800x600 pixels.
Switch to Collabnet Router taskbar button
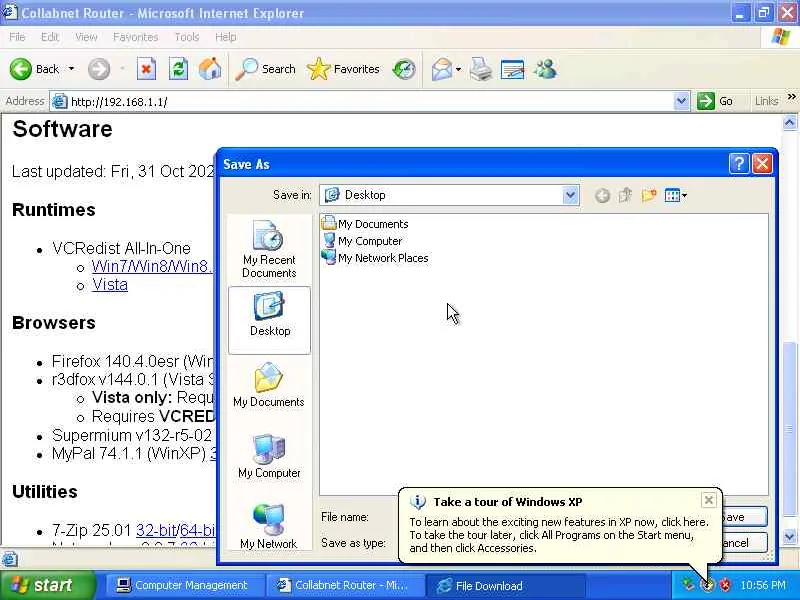pos(344,585)
